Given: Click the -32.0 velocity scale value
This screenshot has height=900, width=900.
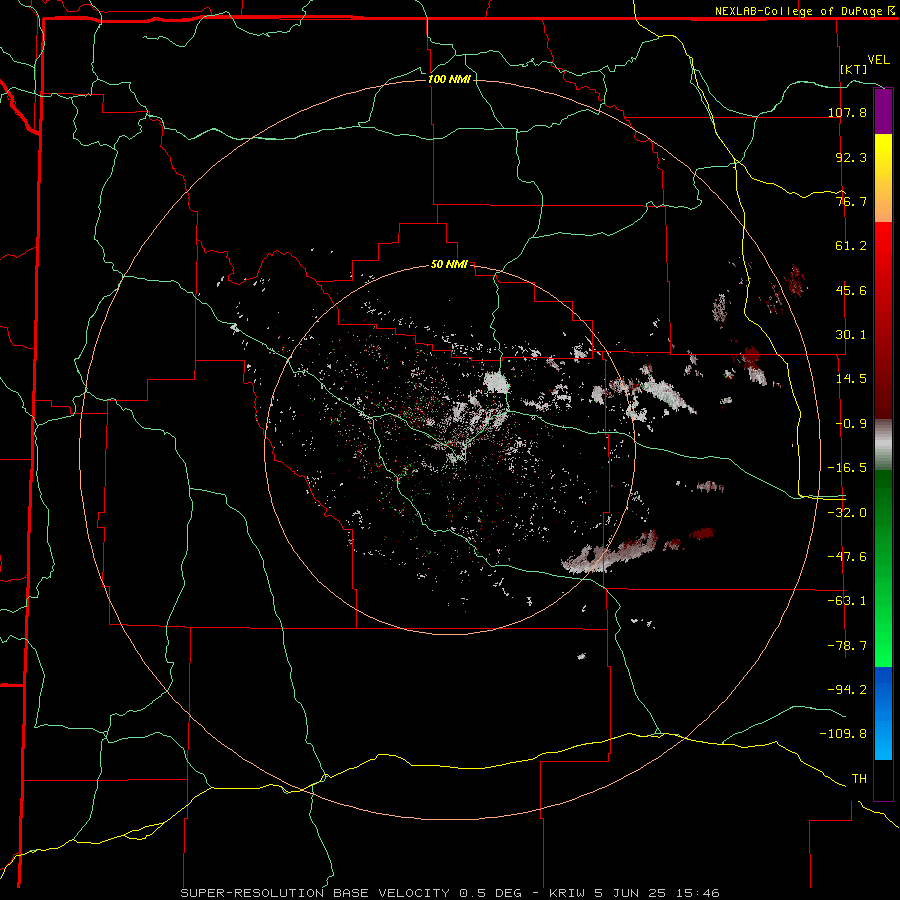Looking at the screenshot, I should point(847,513).
